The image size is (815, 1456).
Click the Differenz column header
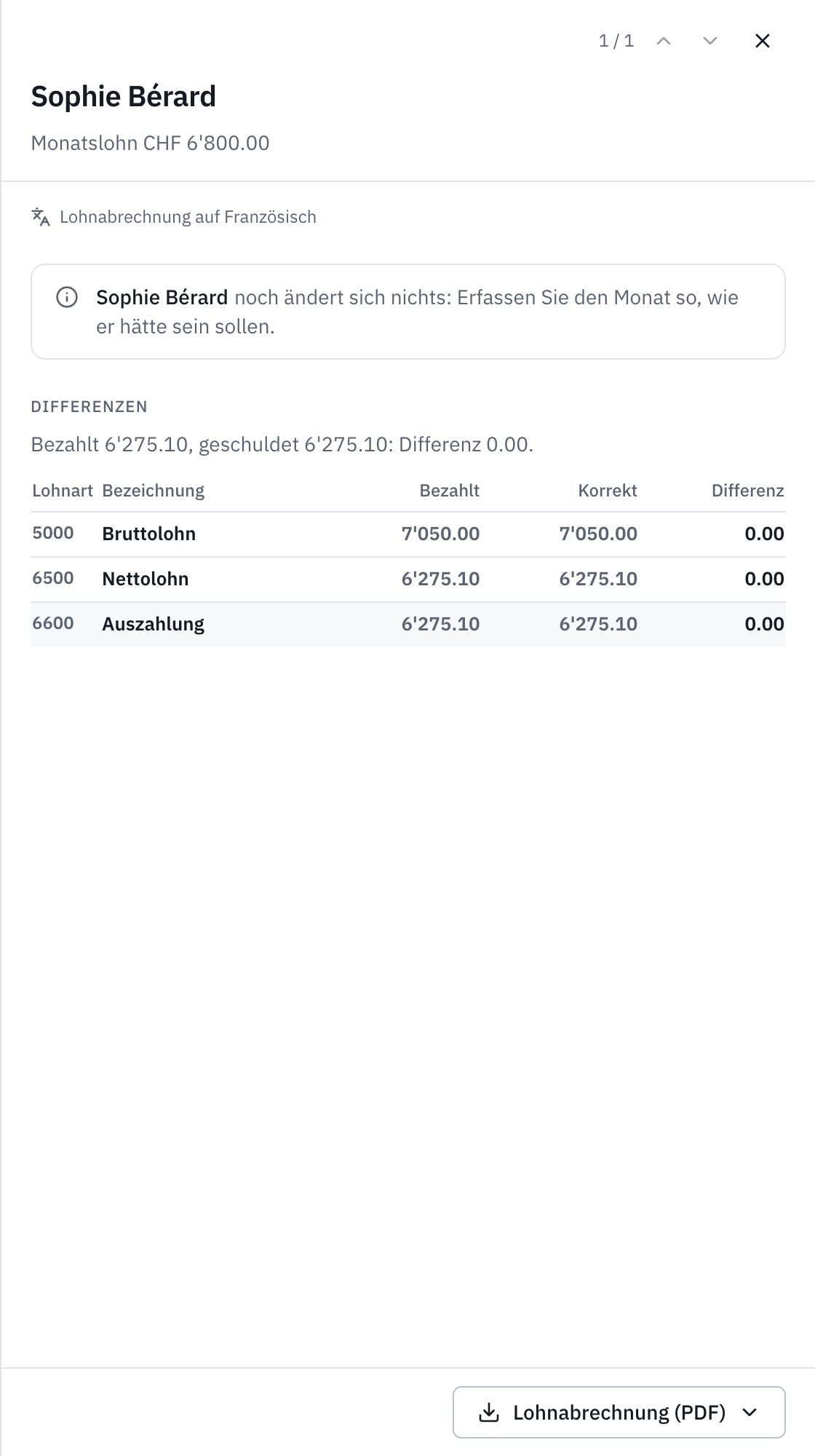click(747, 491)
